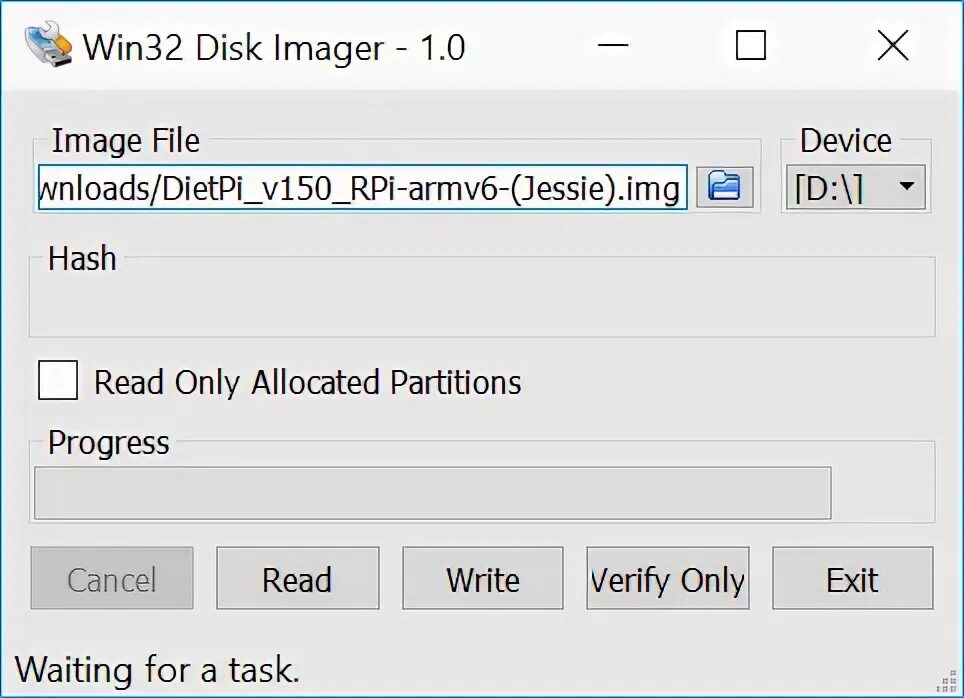Viewport: 964px width, 698px height.
Task: Click the Read Only Allocated Partitions label text
Action: [307, 382]
